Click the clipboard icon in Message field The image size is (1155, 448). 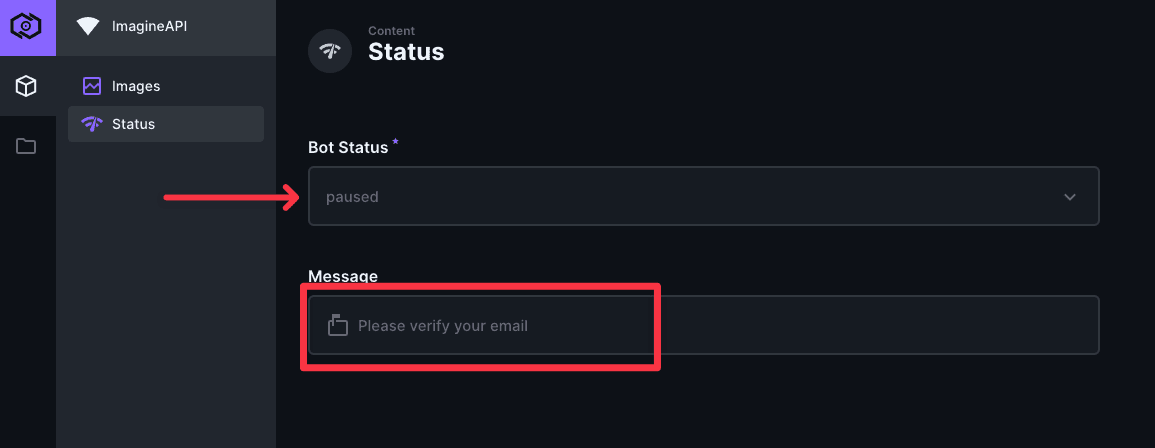[338, 326]
